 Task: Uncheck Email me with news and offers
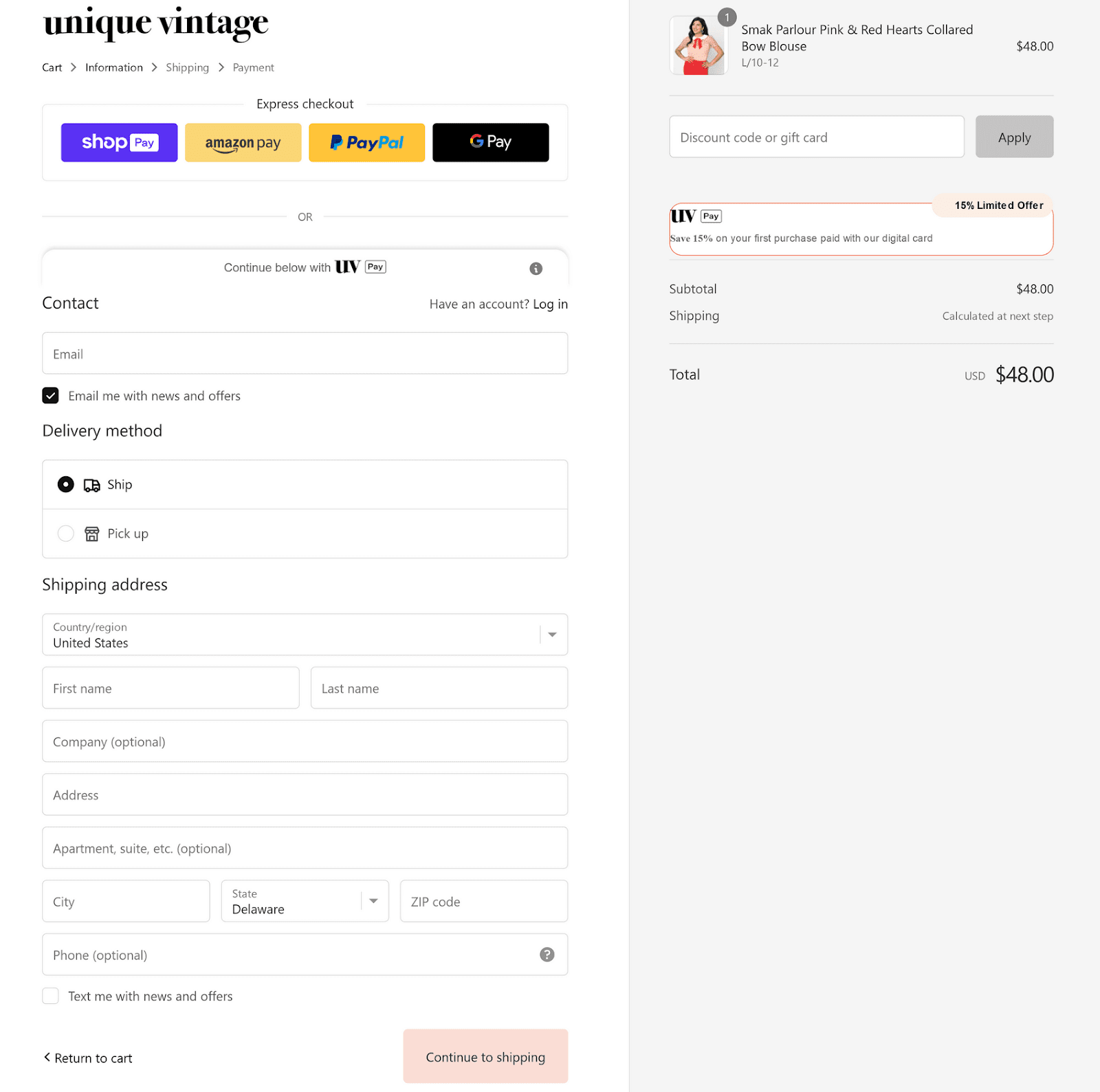50,395
